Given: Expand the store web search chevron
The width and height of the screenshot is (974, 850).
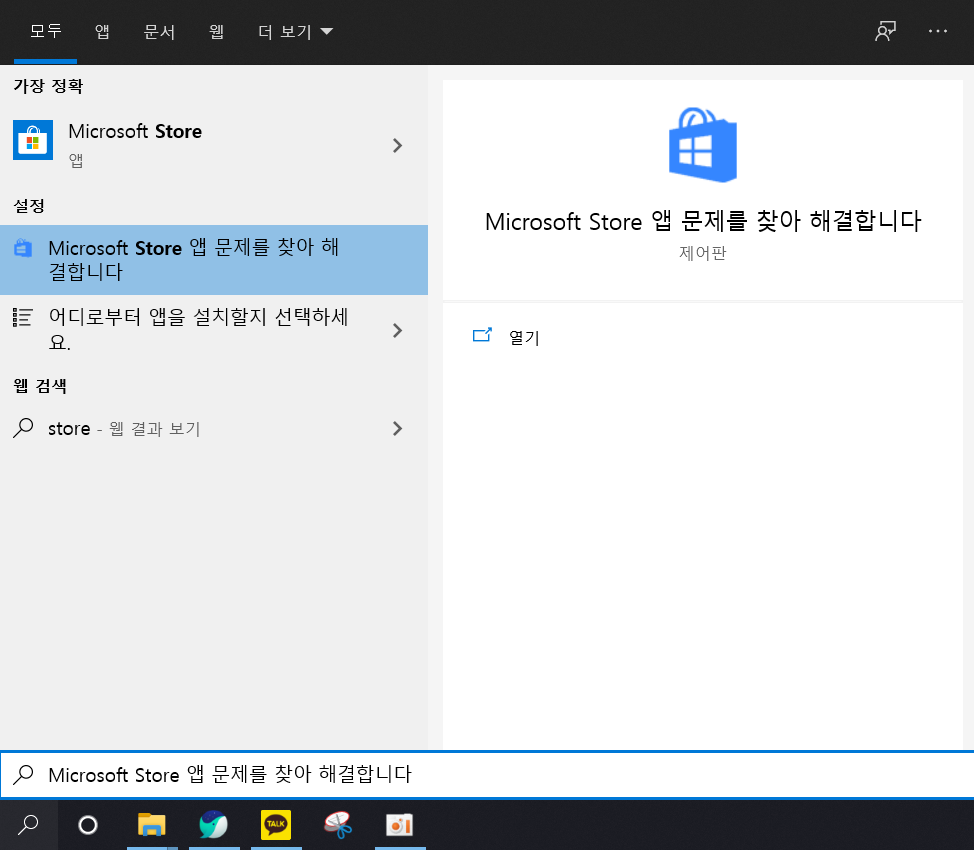Looking at the screenshot, I should pos(398,428).
